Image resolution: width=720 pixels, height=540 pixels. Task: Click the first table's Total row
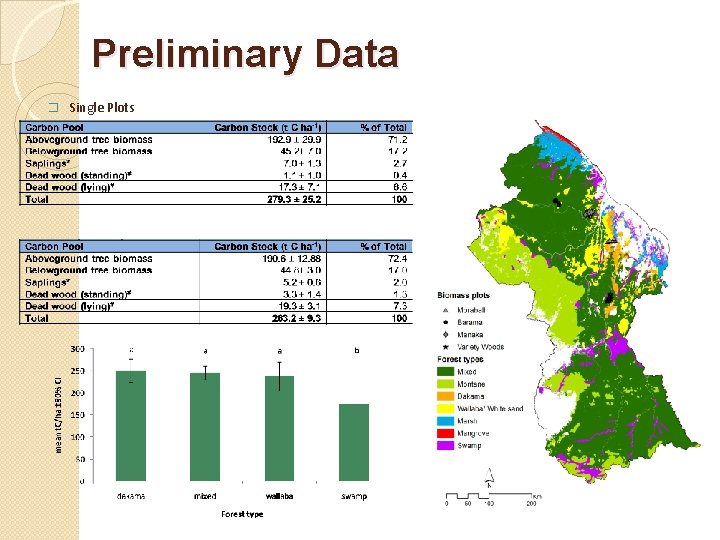pyautogui.click(x=216, y=199)
